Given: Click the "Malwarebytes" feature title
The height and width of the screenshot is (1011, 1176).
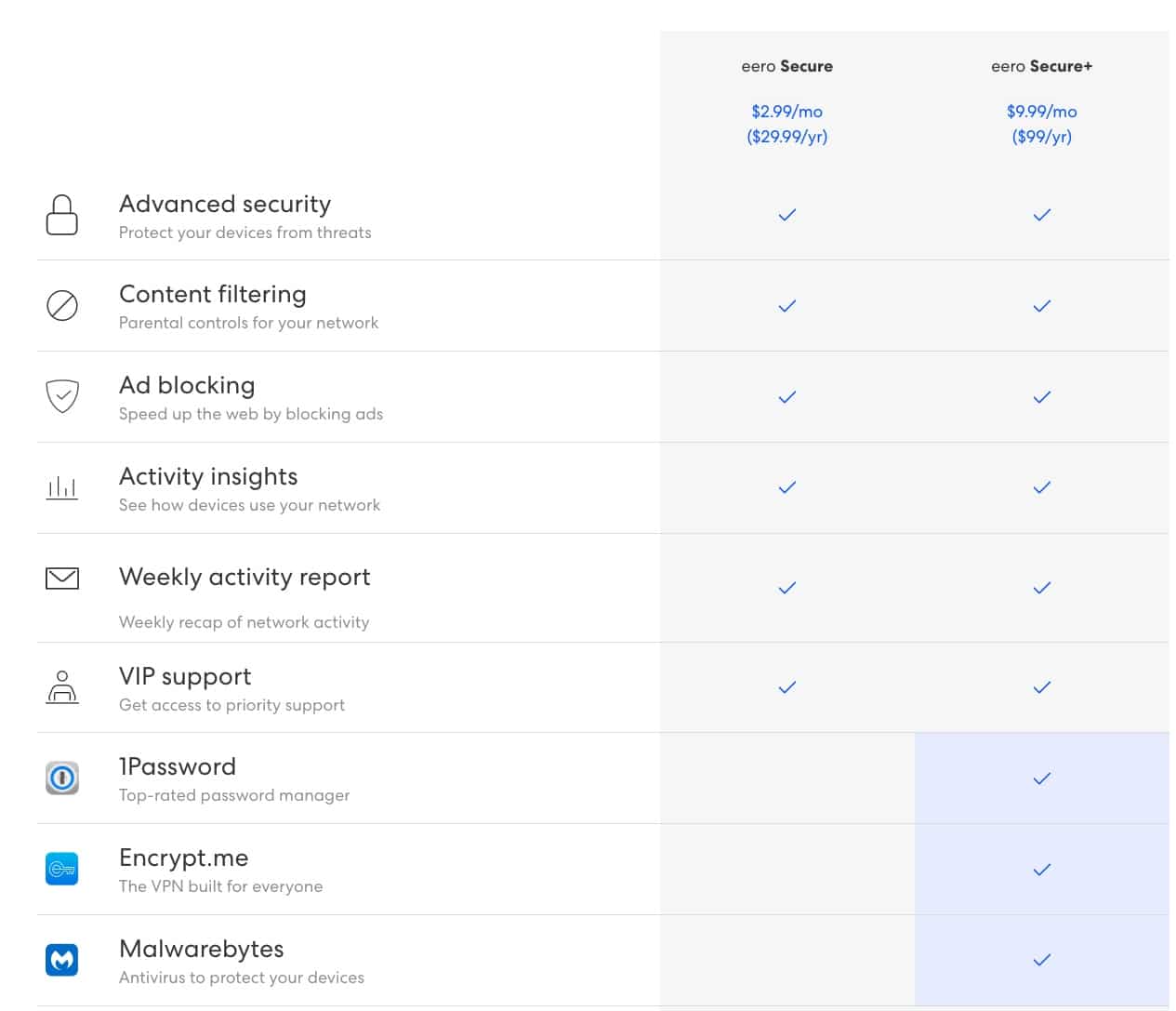Looking at the screenshot, I should click(x=202, y=949).
